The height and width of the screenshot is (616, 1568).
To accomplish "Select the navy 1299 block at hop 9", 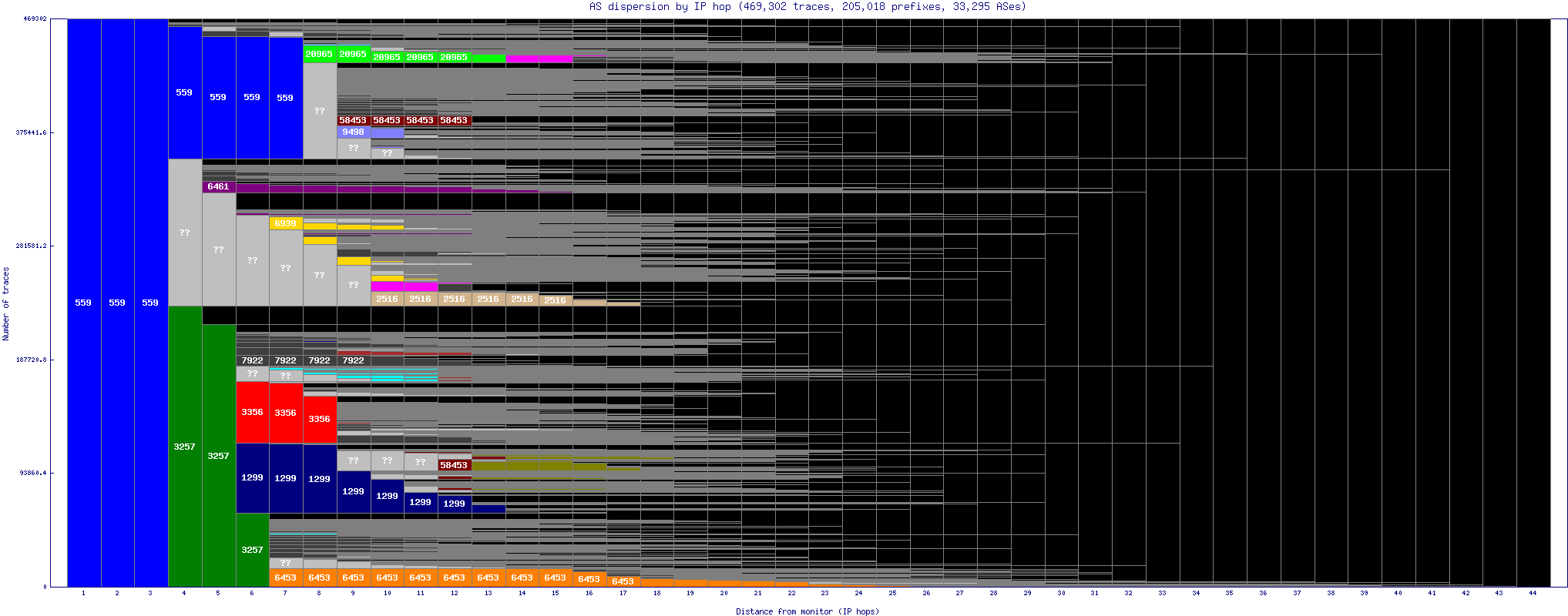I will click(354, 492).
